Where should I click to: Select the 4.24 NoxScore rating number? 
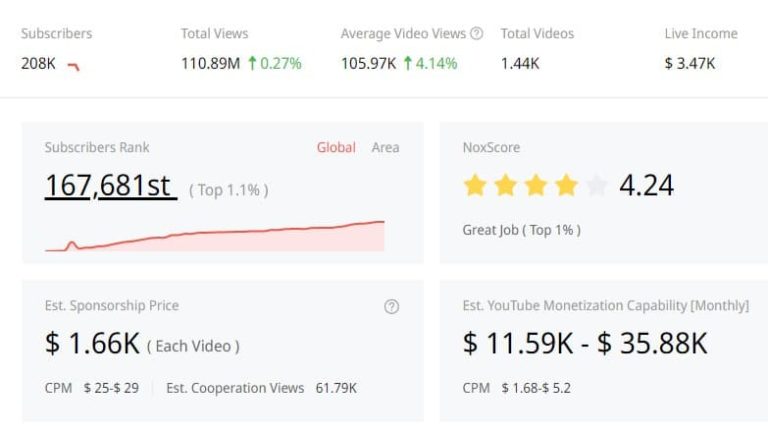(646, 185)
